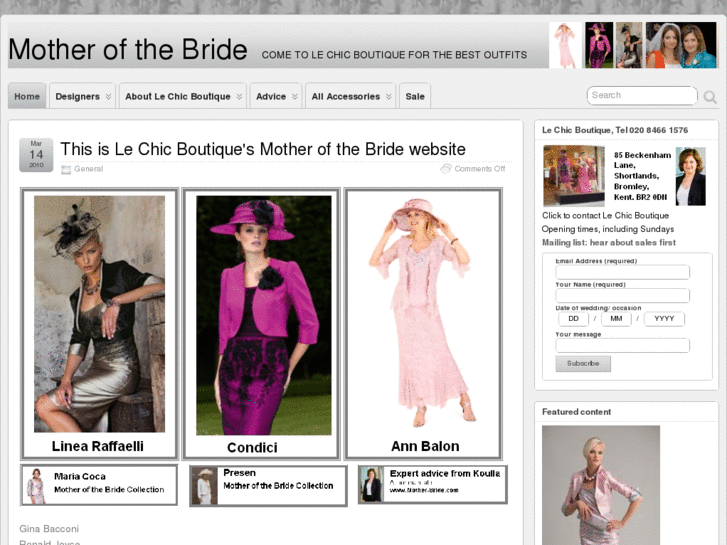727x545 pixels.
Task: Expand the Designers dropdown arrow
Action: (x=108, y=96)
